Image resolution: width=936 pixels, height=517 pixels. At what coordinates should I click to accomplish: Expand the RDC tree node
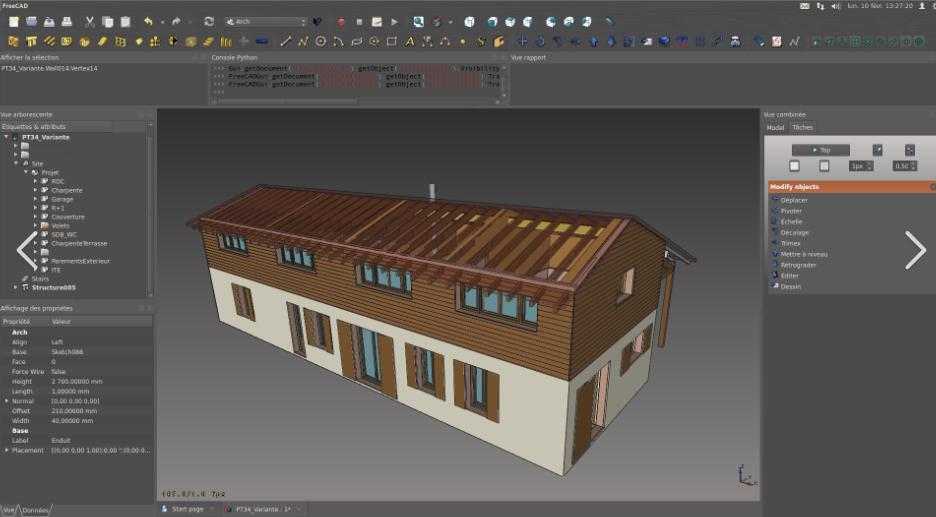[35, 181]
